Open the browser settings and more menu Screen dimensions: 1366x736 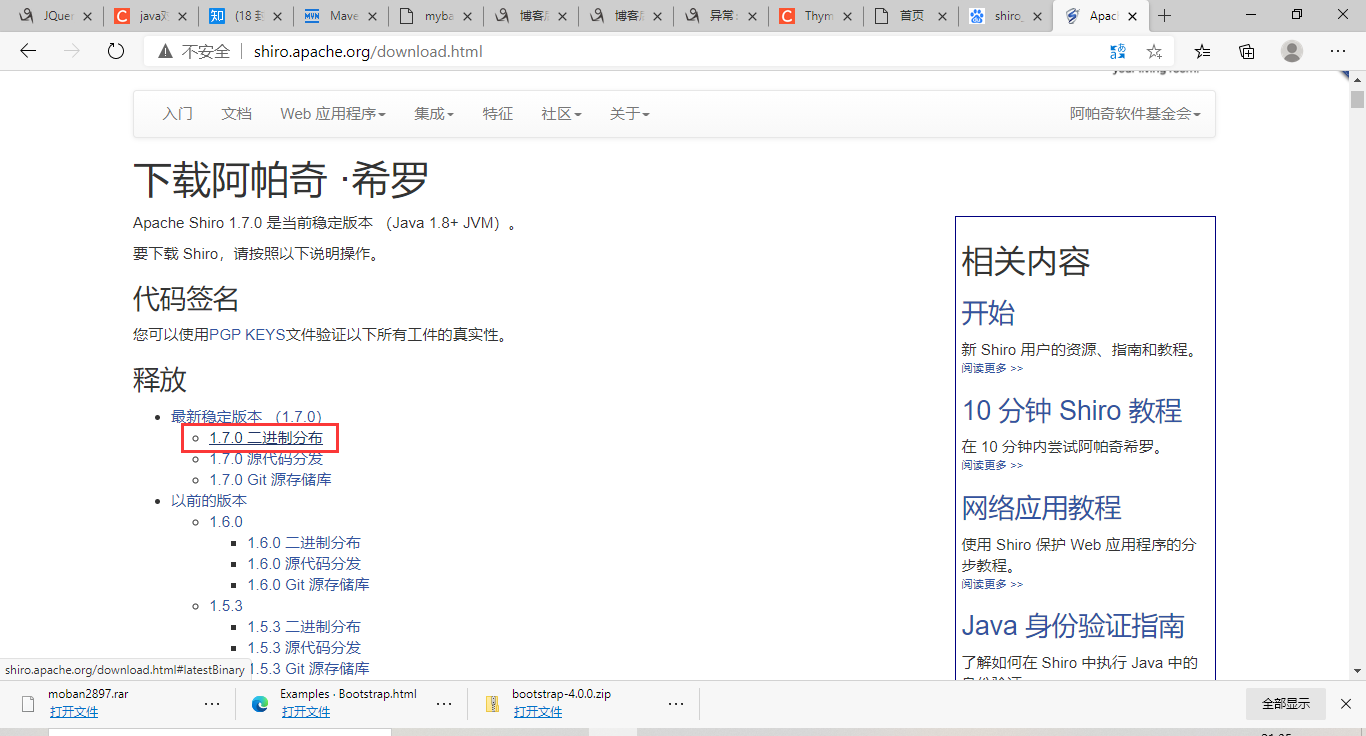point(1338,51)
